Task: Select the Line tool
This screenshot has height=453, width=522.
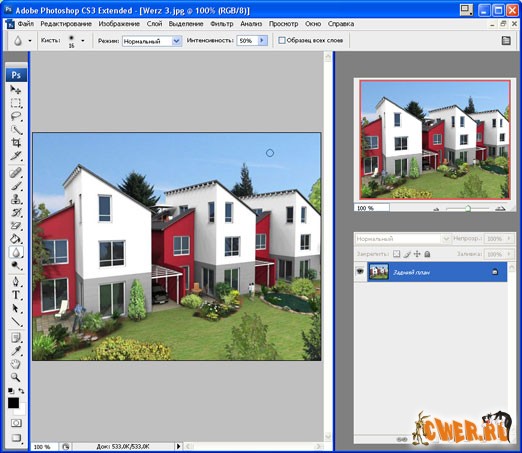Action: [x=15, y=322]
